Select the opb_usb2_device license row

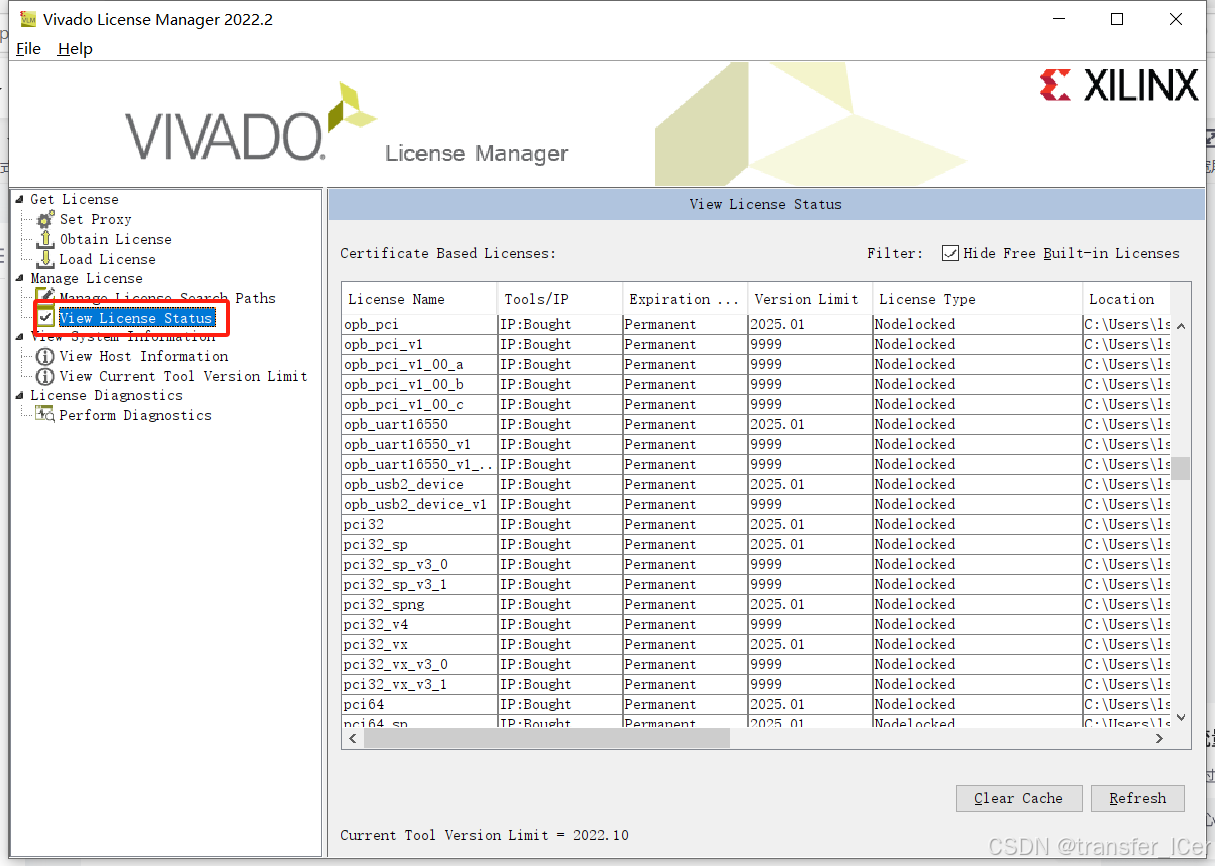756,484
